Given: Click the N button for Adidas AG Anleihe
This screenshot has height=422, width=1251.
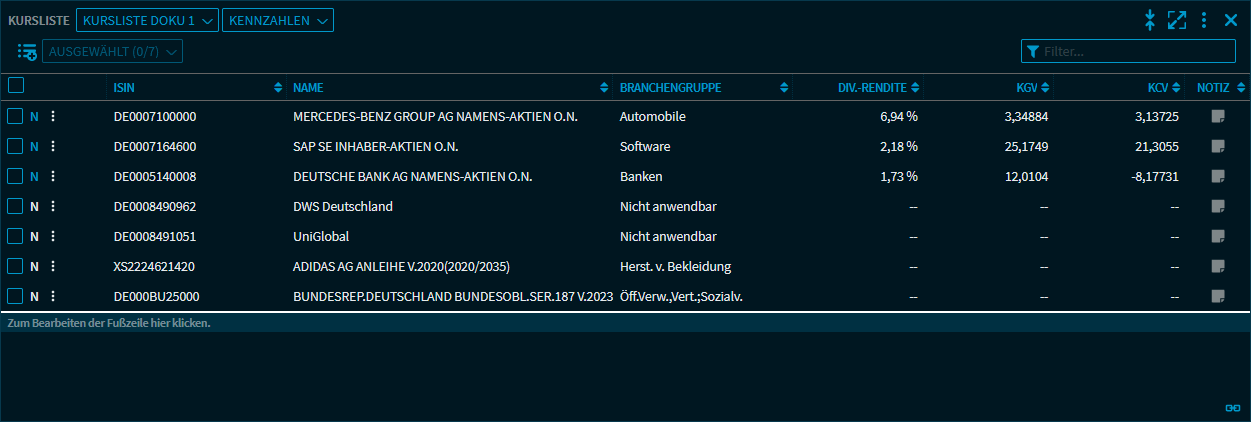Looking at the screenshot, I should click(x=34, y=267).
